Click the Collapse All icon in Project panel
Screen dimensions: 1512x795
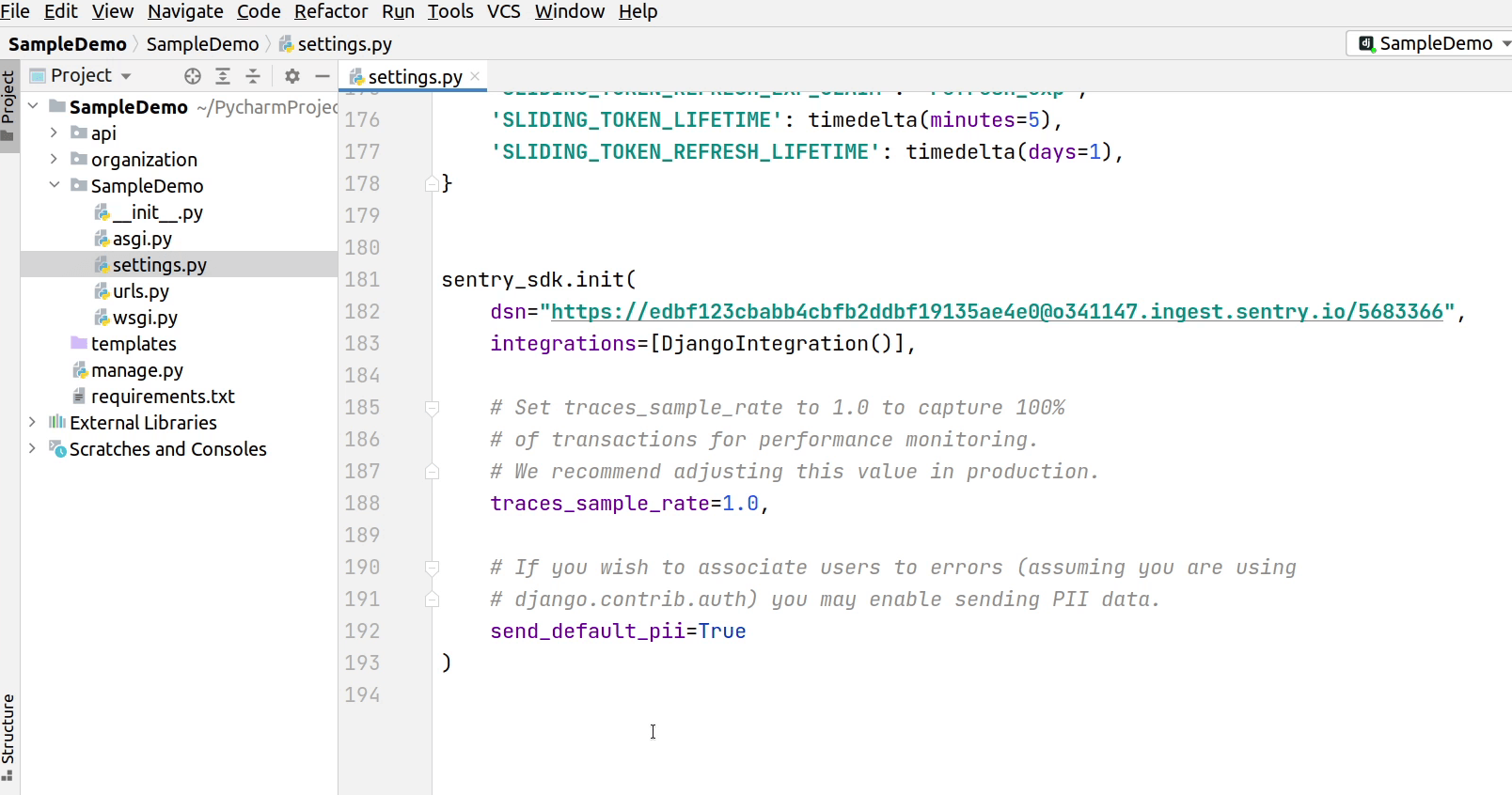253,76
